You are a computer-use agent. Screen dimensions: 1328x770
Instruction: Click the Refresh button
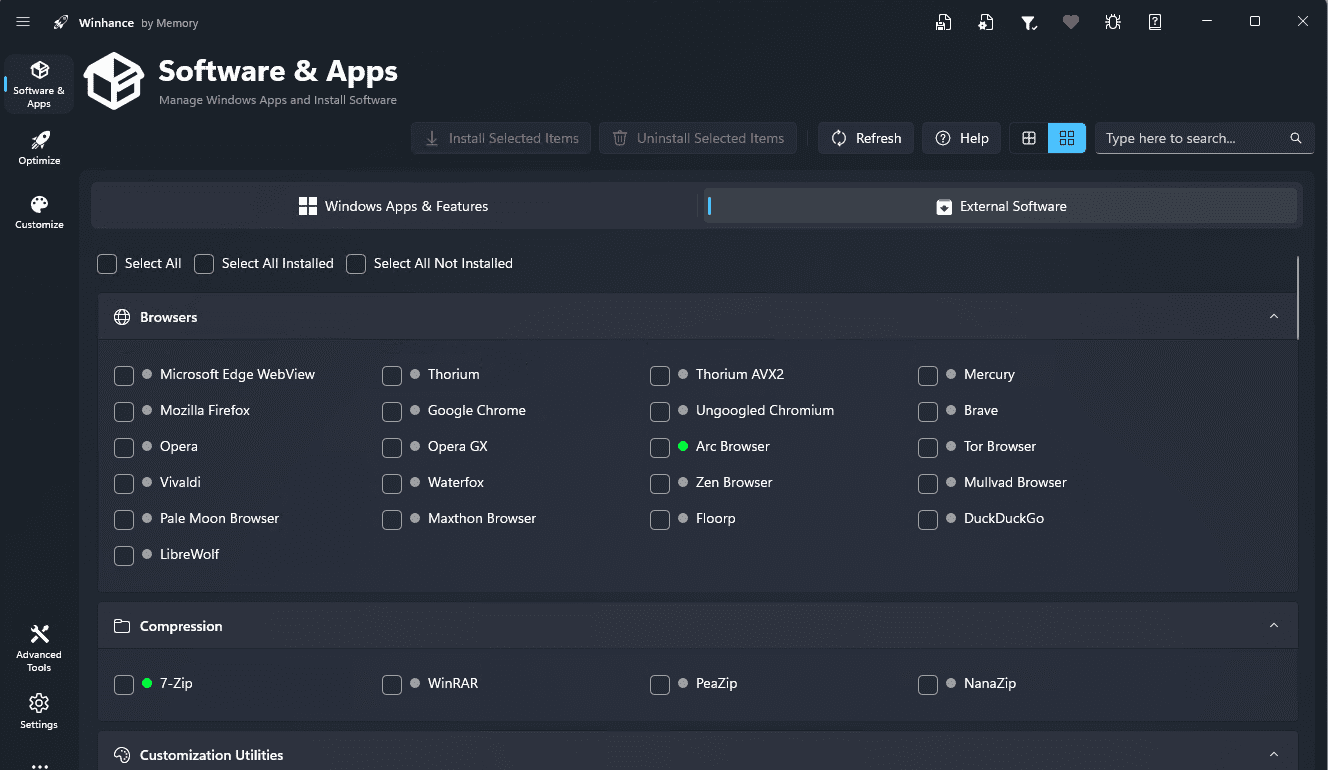pyautogui.click(x=866, y=138)
